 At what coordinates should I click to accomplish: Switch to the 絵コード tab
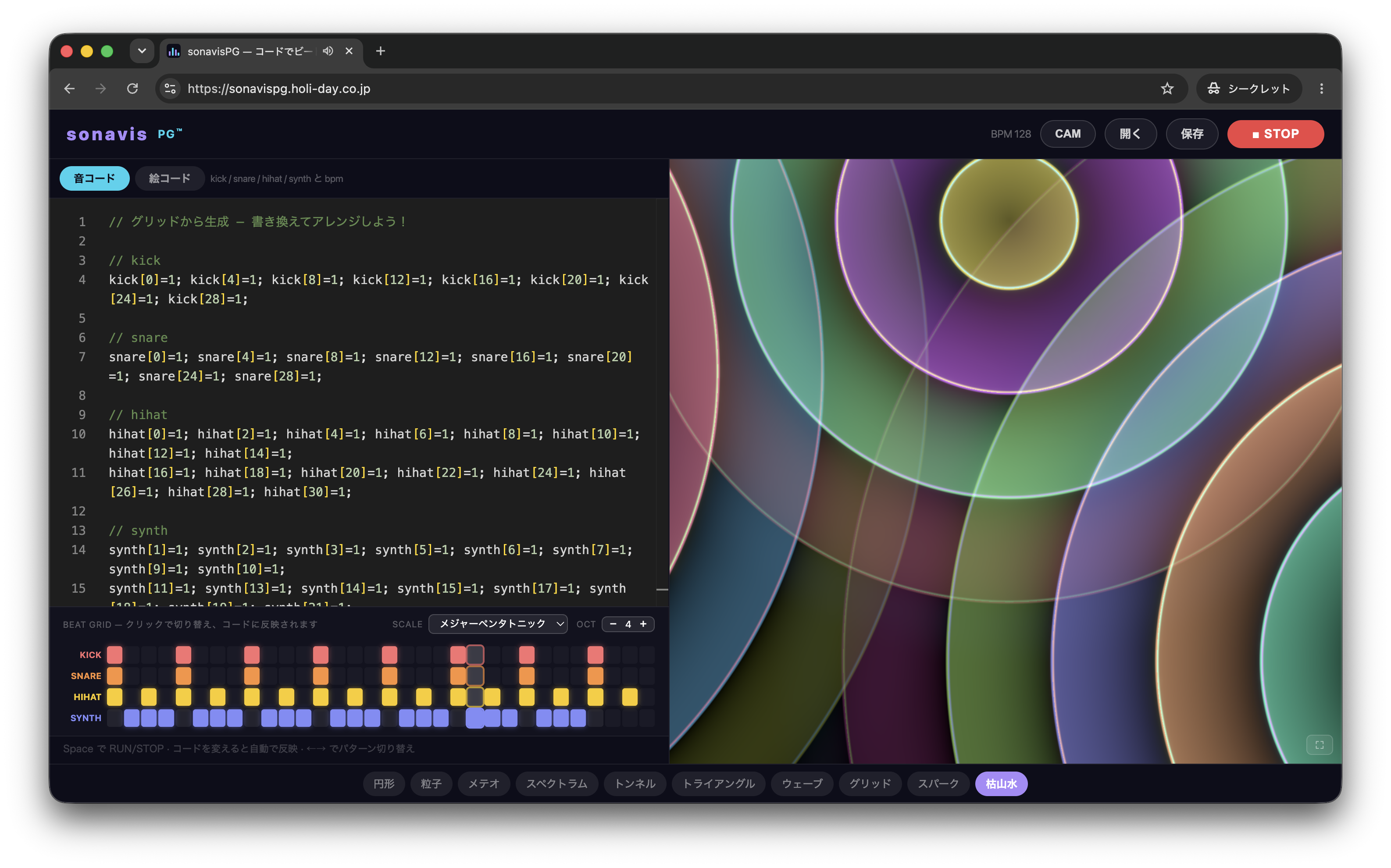(170, 178)
